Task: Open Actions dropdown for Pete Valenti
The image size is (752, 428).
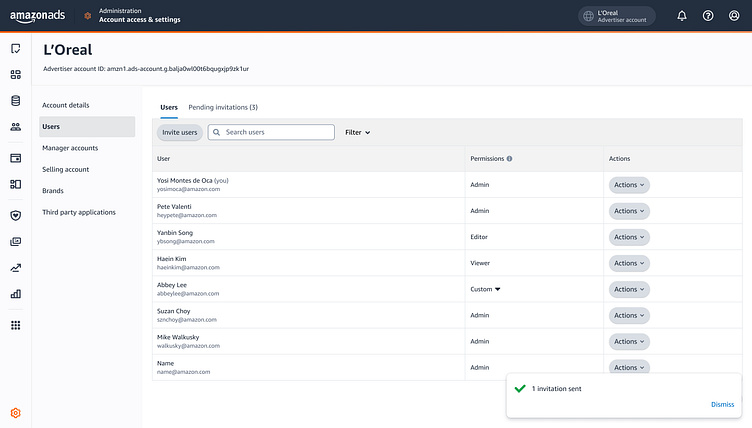Action: pos(629,211)
